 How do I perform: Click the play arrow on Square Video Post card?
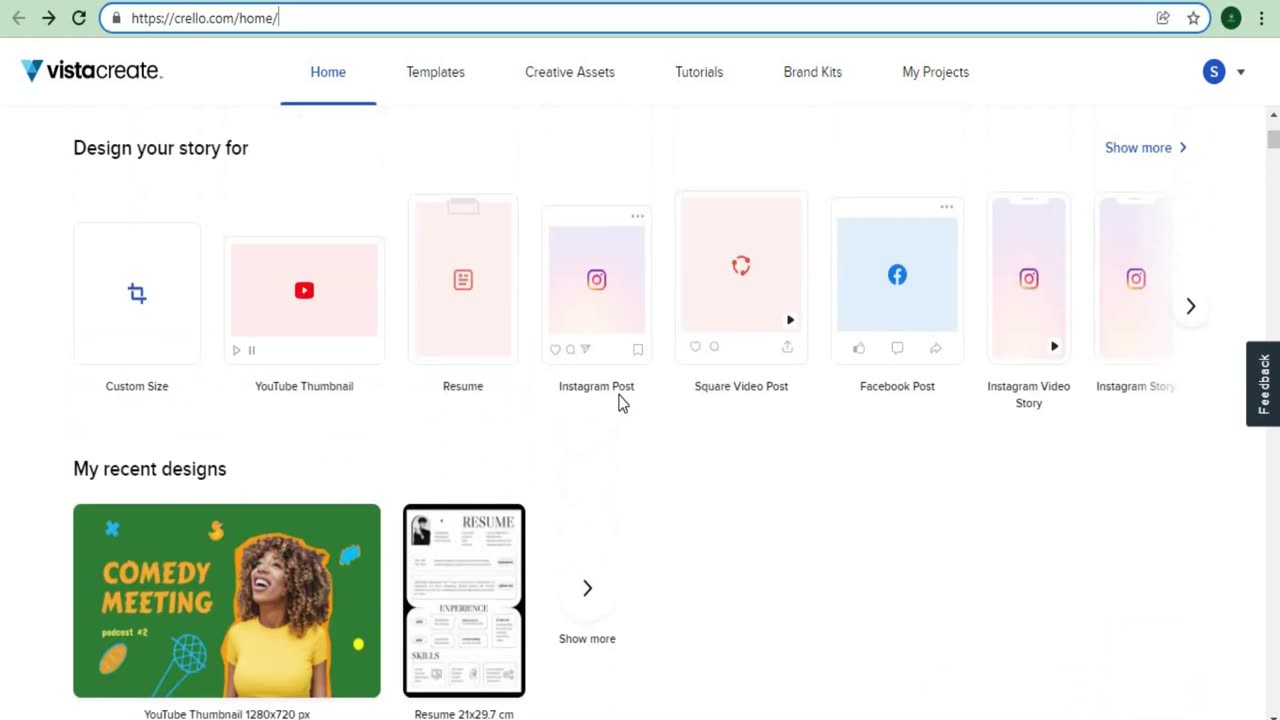[790, 320]
